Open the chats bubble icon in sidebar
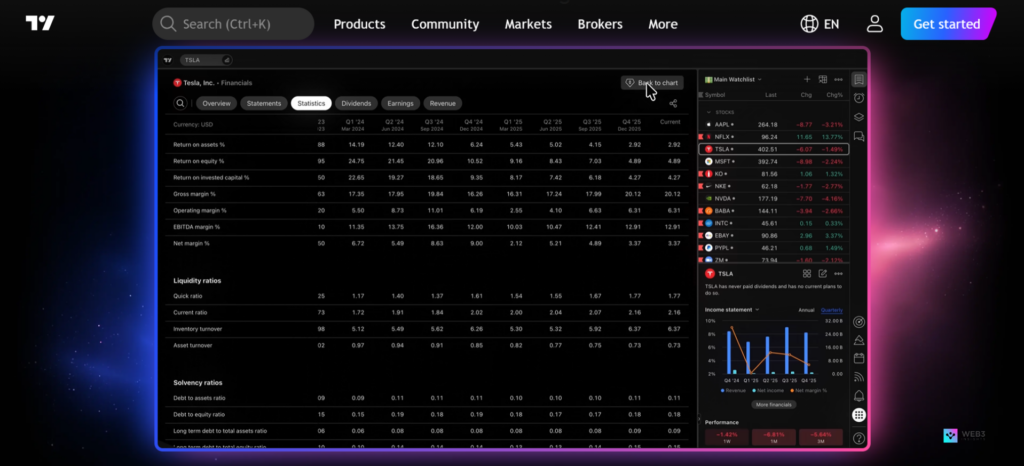Screen dimensions: 1024x466 [x=859, y=136]
